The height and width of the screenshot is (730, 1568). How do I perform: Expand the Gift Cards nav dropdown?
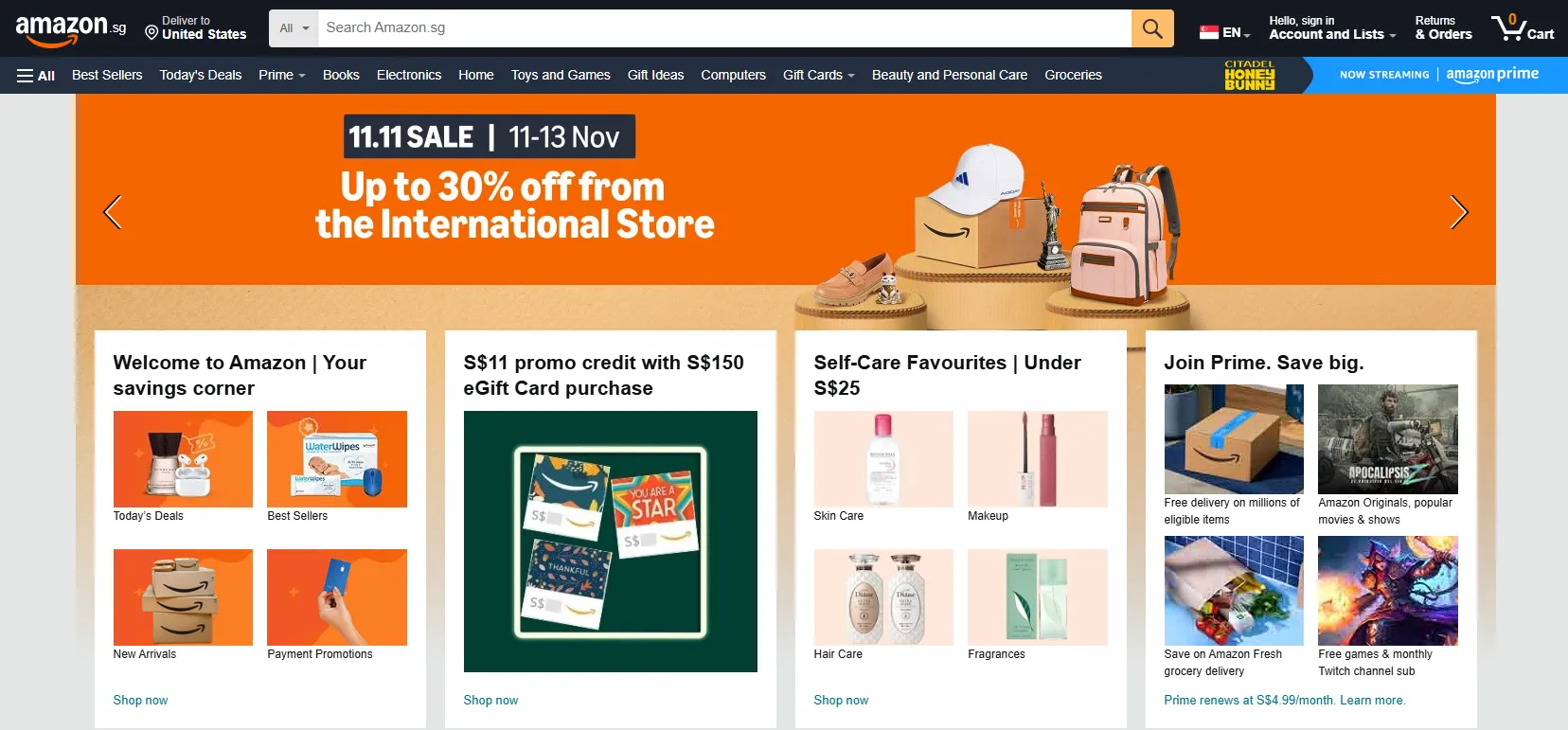(818, 75)
